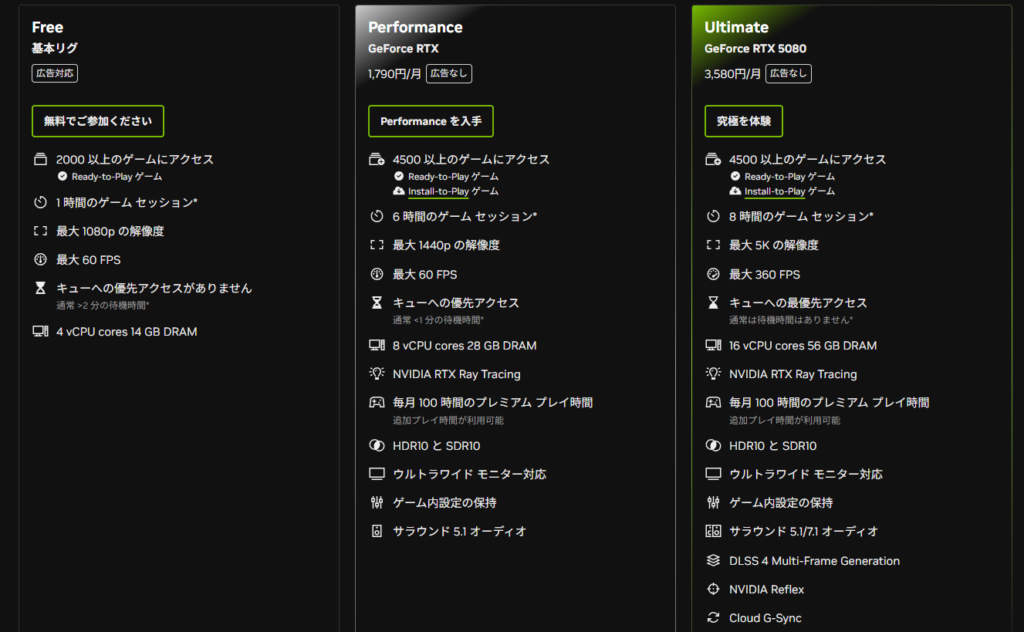Click the sync icon beside Cloud G-Sync
The width and height of the screenshot is (1024, 632).
point(713,618)
